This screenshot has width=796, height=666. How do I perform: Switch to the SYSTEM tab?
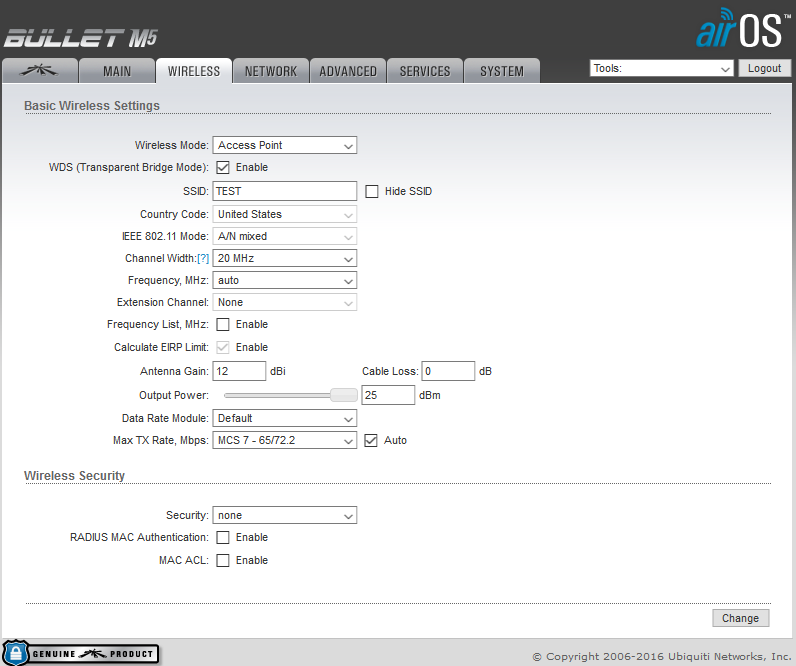click(502, 71)
